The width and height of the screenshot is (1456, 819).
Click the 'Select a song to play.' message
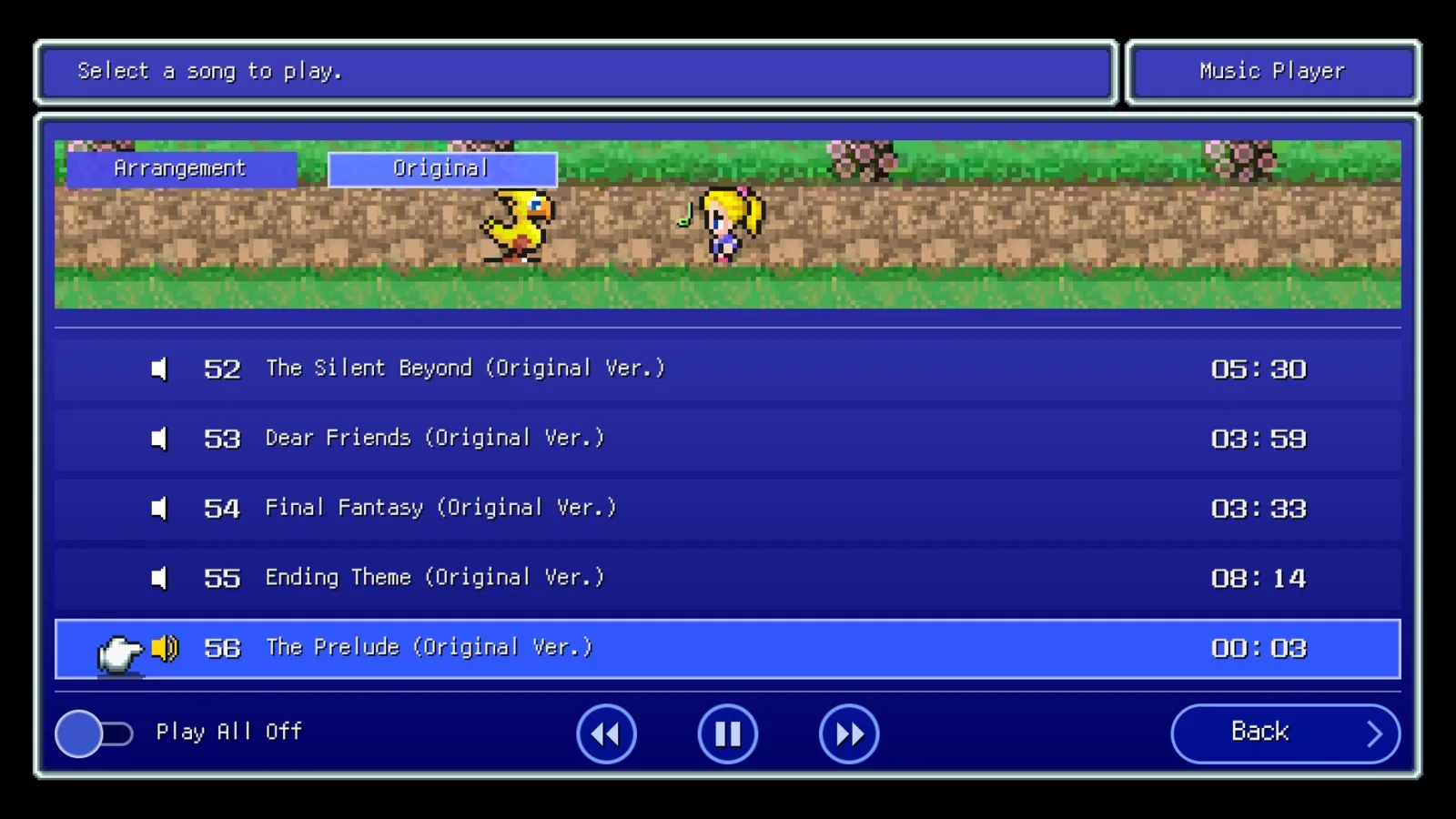tap(210, 71)
